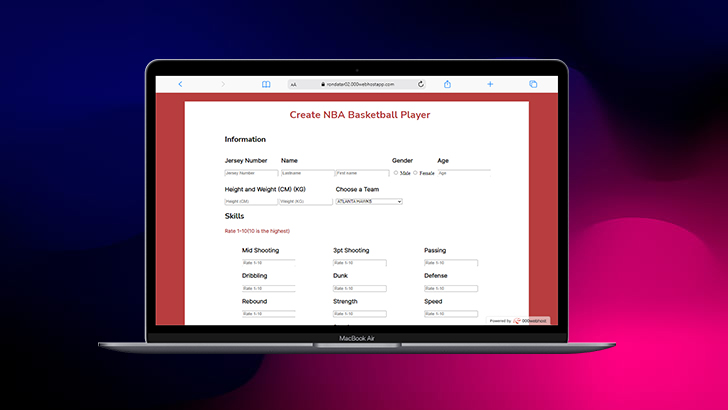The height and width of the screenshot is (410, 728).
Task: Focus the Dribbling rating field
Action: pos(268,288)
